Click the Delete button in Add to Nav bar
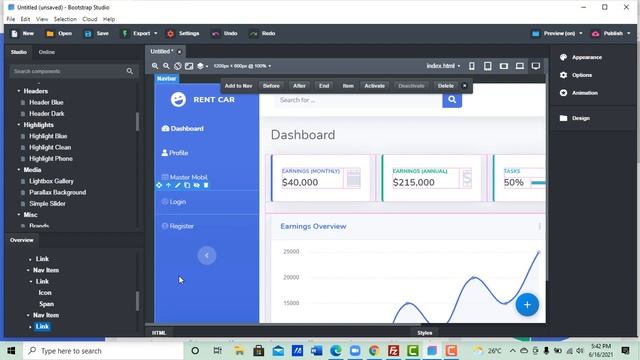Screen dimensions: 640x360 pyautogui.click(x=446, y=86)
